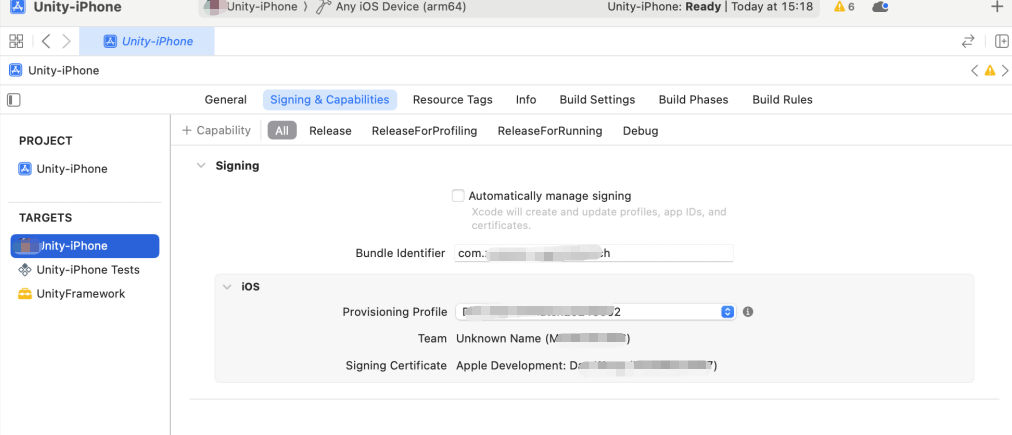
Task: Open the Resource Tags tab
Action: pyautogui.click(x=452, y=100)
